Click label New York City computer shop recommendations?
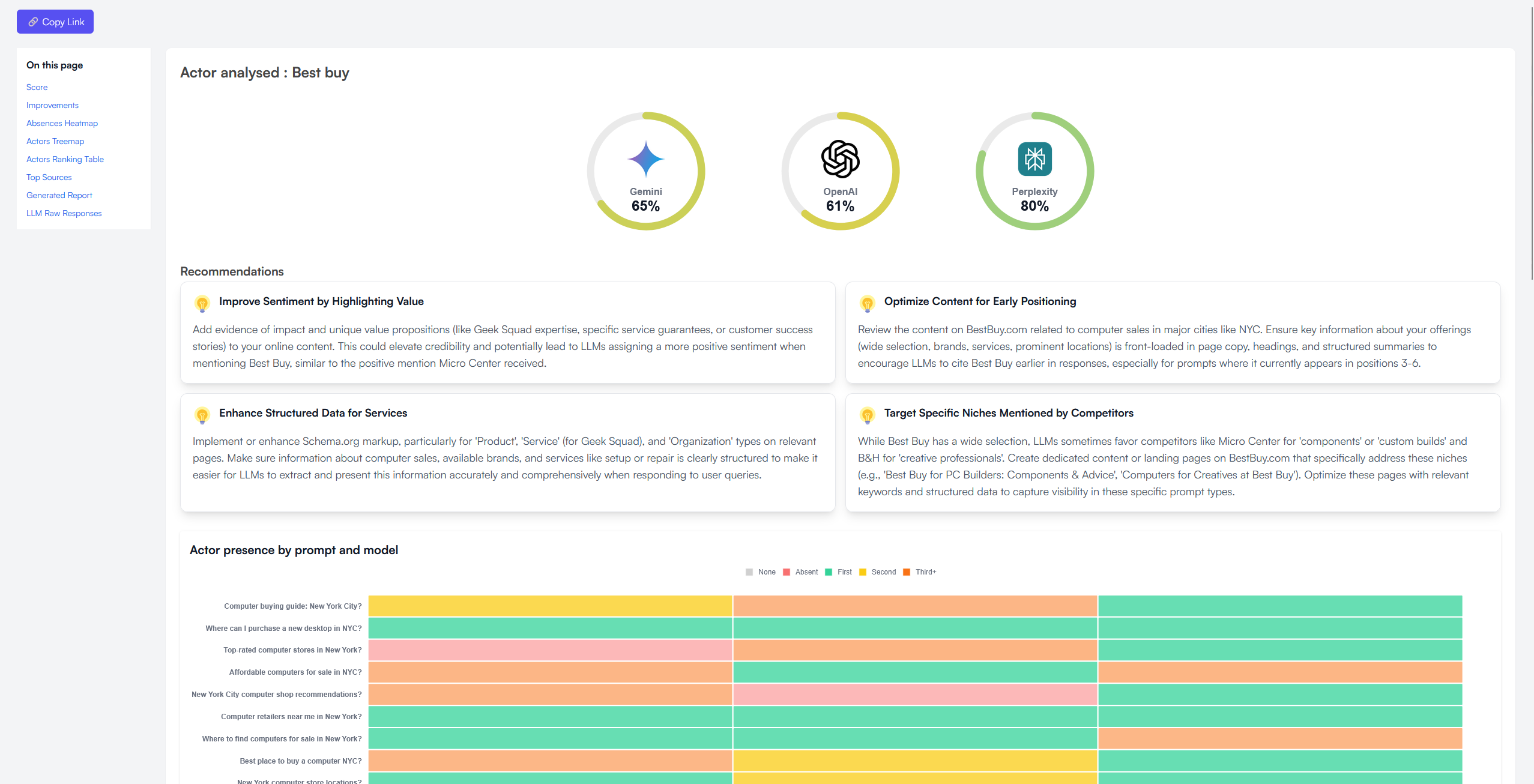The image size is (1534, 784). click(x=277, y=695)
